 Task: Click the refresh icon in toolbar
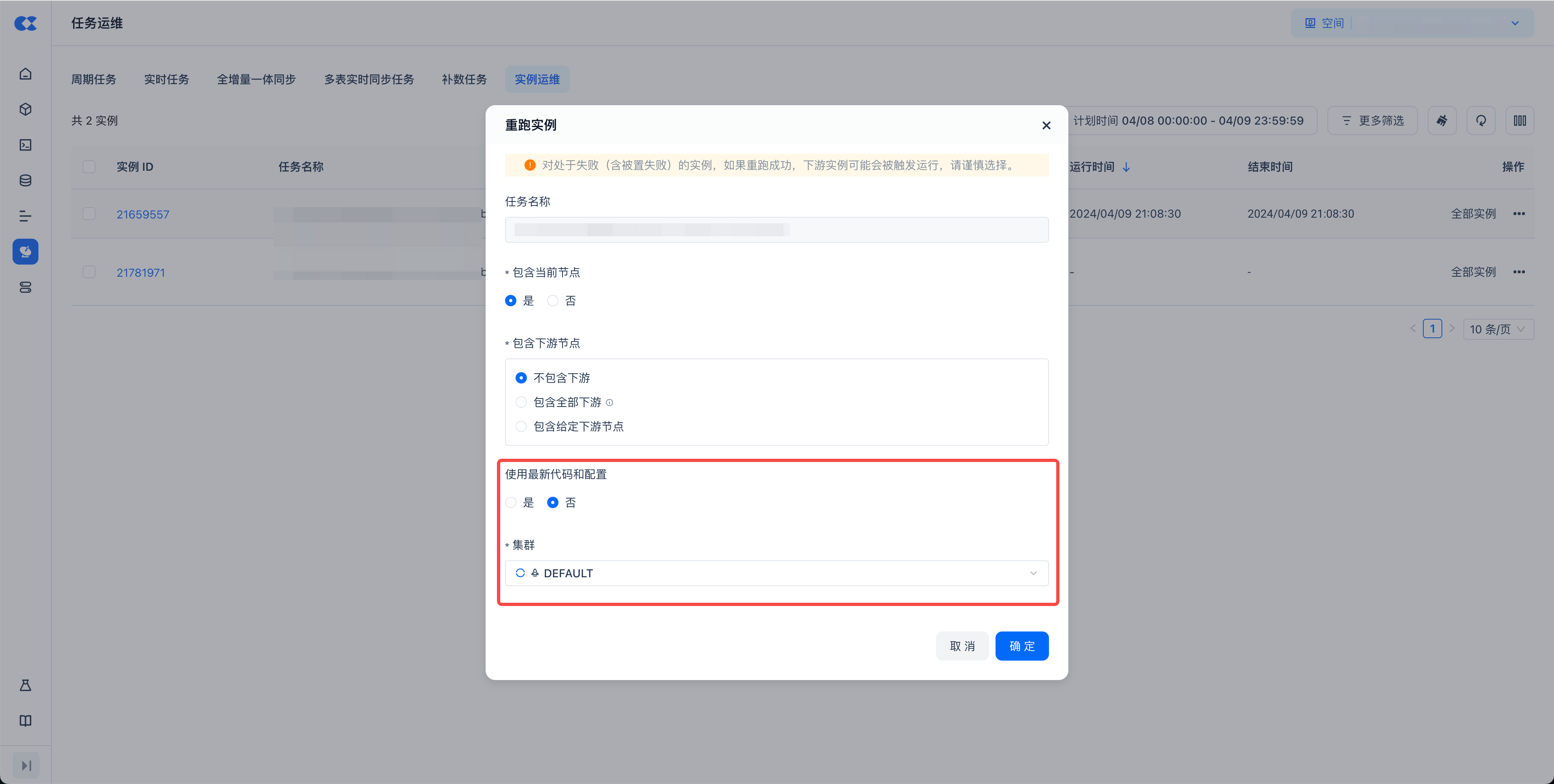pos(1480,121)
